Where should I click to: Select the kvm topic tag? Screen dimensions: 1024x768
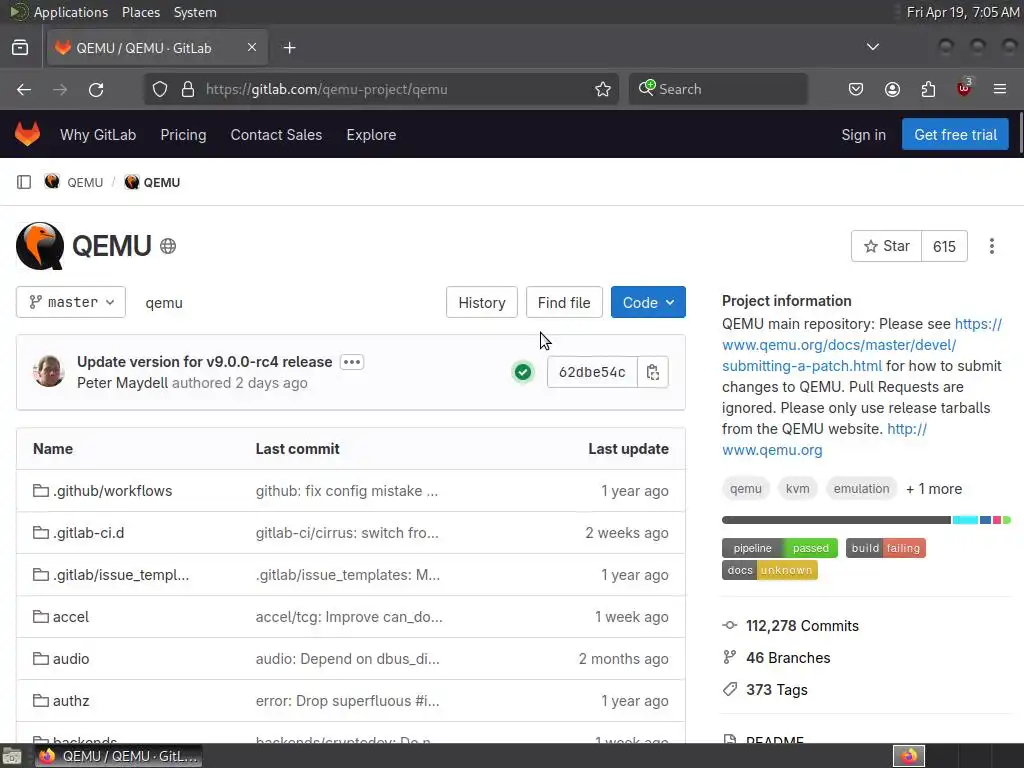point(797,488)
